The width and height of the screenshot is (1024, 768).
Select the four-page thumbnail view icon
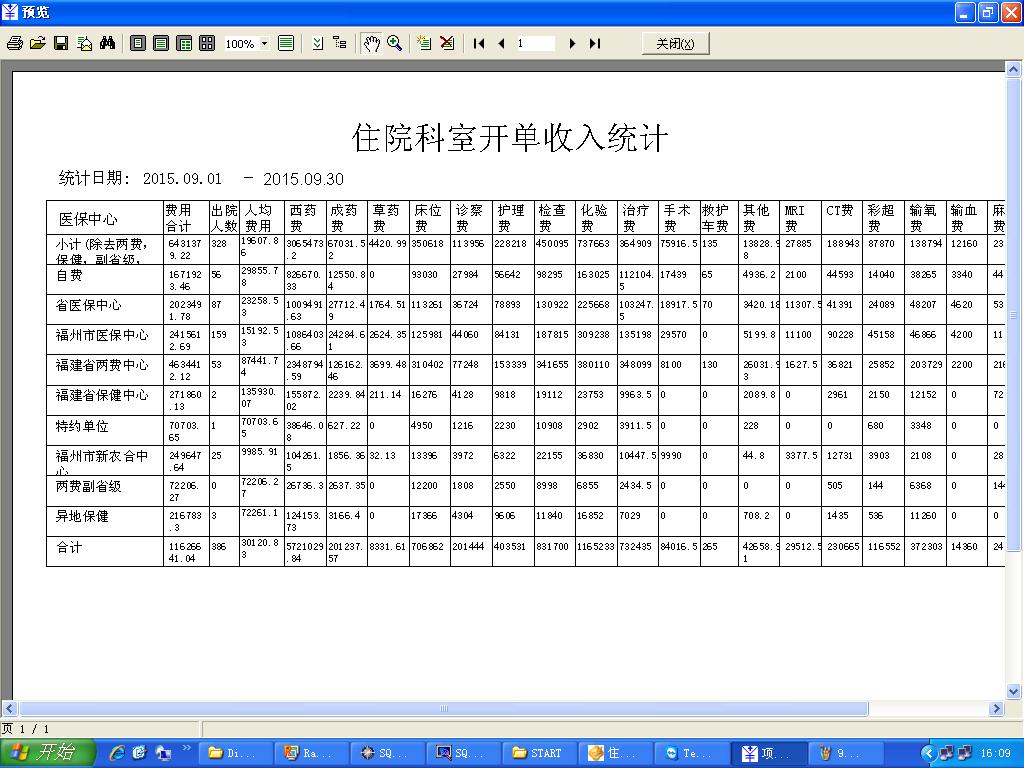[x=207, y=44]
